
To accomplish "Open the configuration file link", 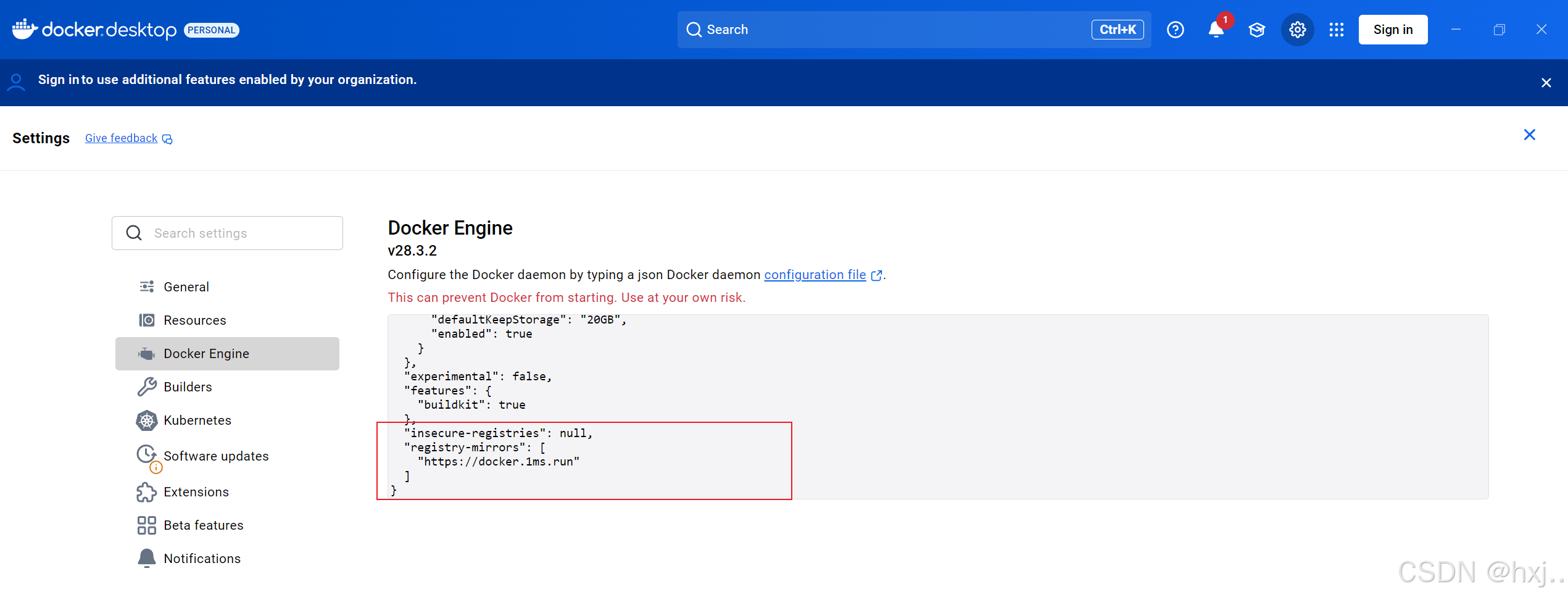I will [x=815, y=275].
